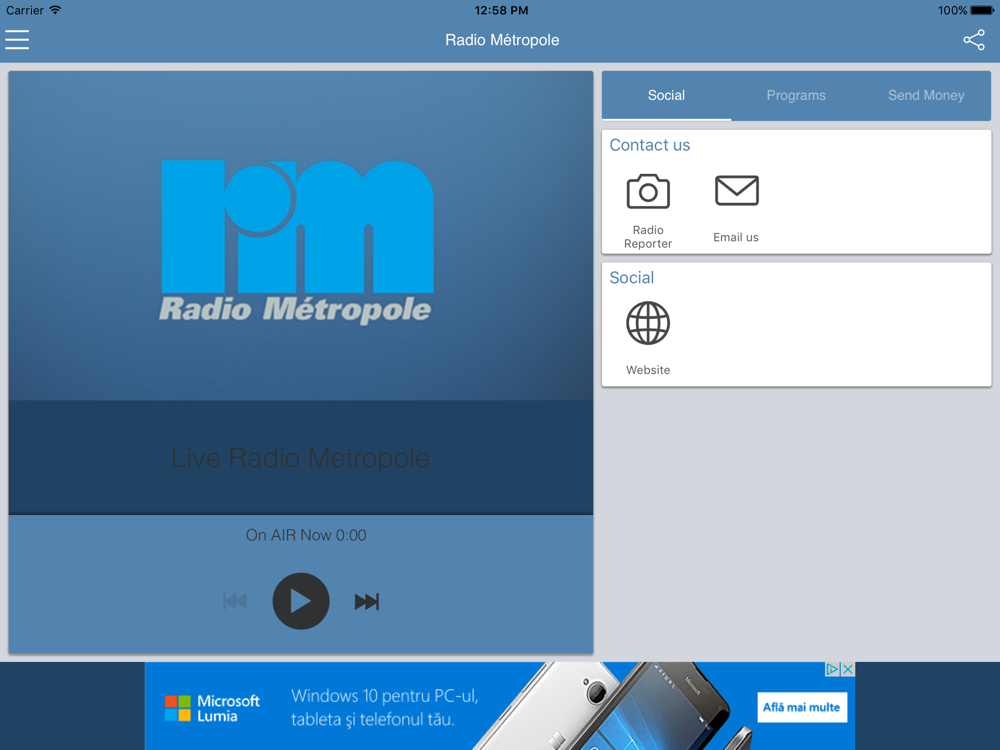1000x750 pixels.
Task: Switch to the Programs tab
Action: tap(796, 96)
